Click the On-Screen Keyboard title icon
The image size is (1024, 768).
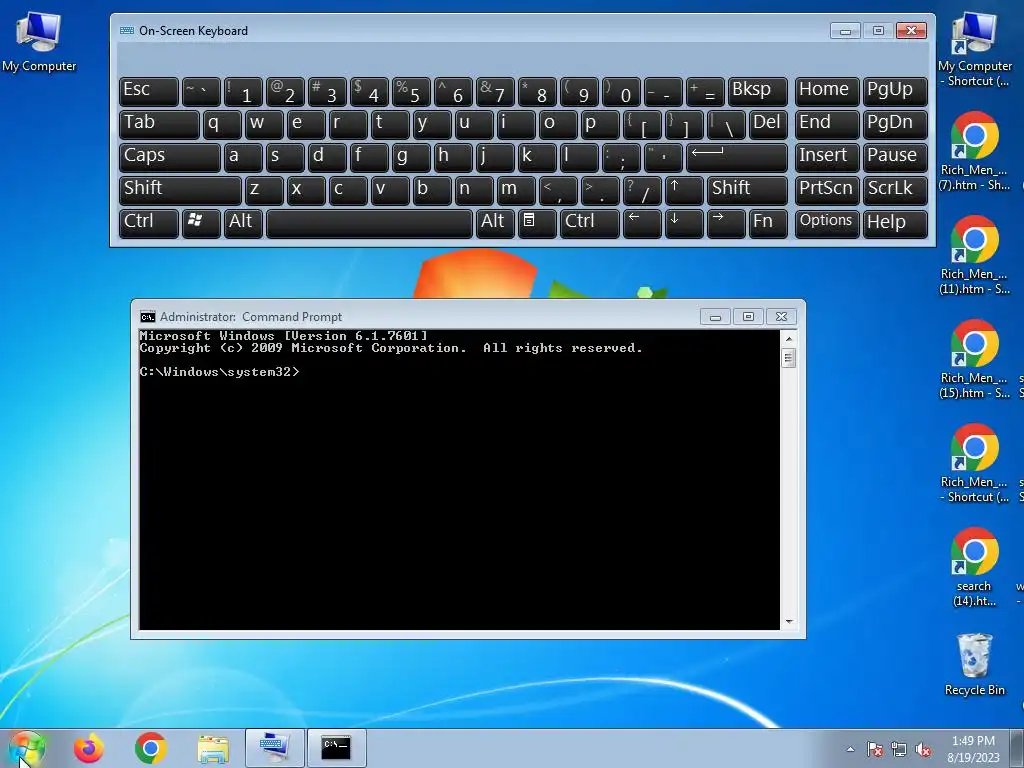click(127, 31)
